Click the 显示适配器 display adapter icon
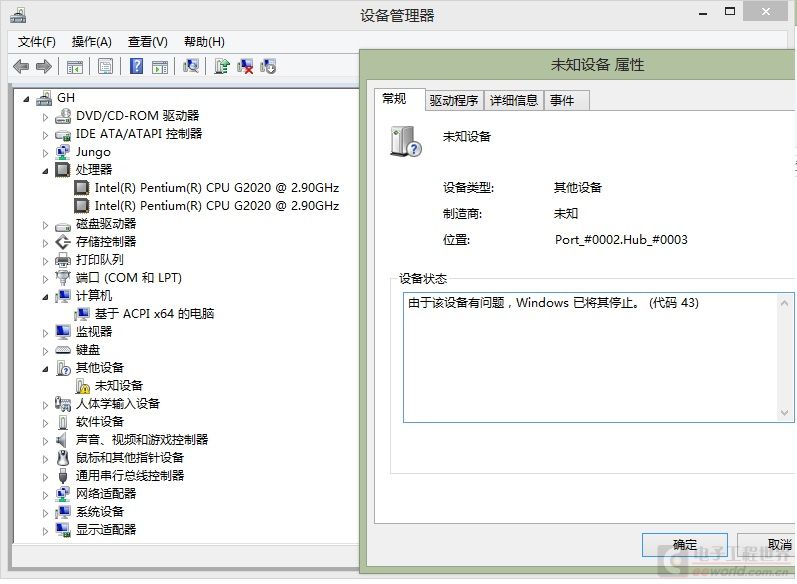The image size is (797, 584). 63,530
